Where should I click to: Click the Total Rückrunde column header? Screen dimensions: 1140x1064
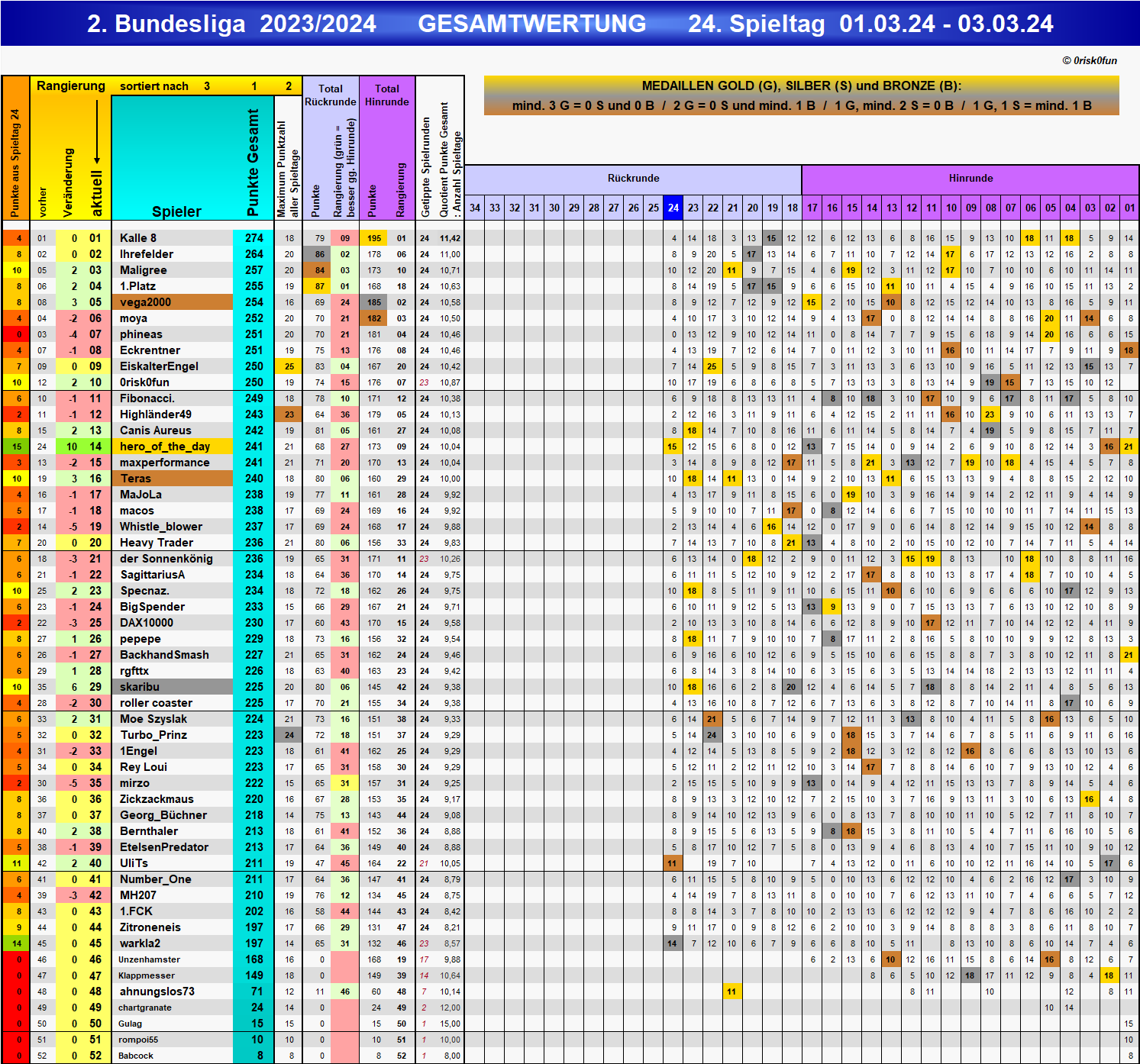pos(331,95)
